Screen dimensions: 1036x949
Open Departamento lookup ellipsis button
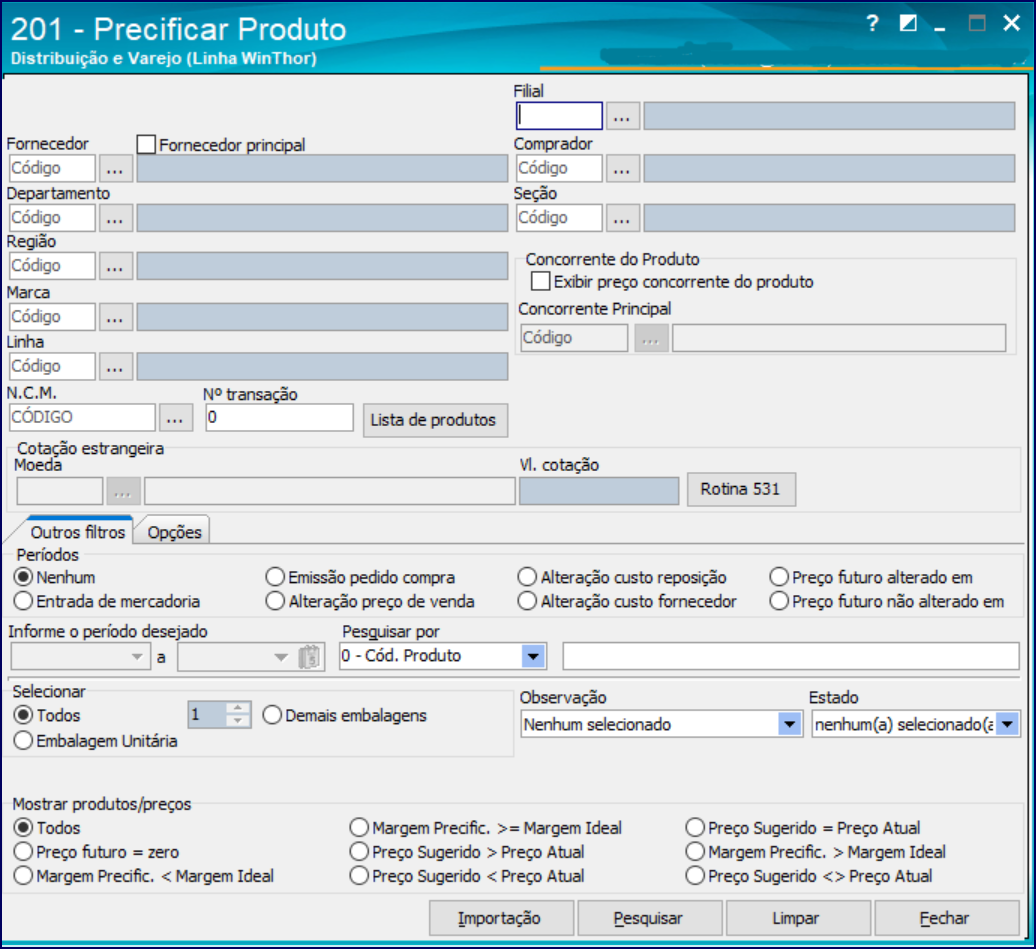tap(115, 218)
